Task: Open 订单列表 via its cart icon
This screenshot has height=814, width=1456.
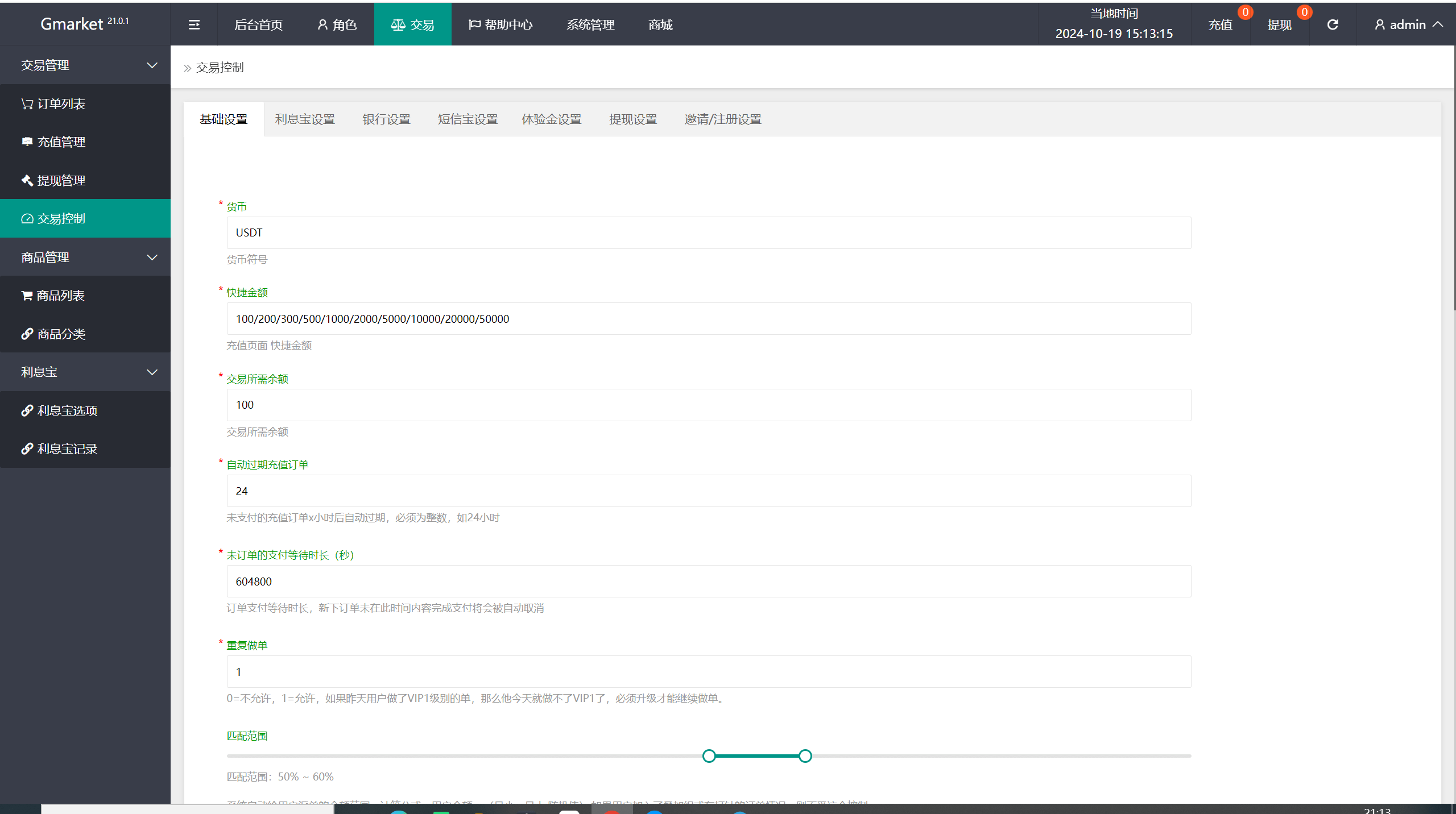Action: (x=27, y=103)
